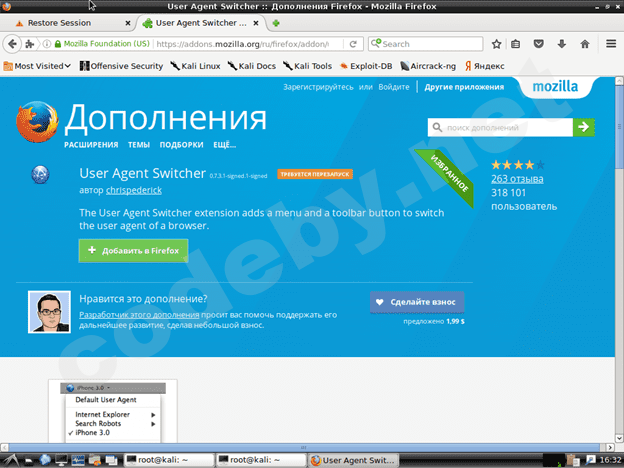Open the Расширения menu item
The height and width of the screenshot is (468, 624).
pyautogui.click(x=91, y=145)
